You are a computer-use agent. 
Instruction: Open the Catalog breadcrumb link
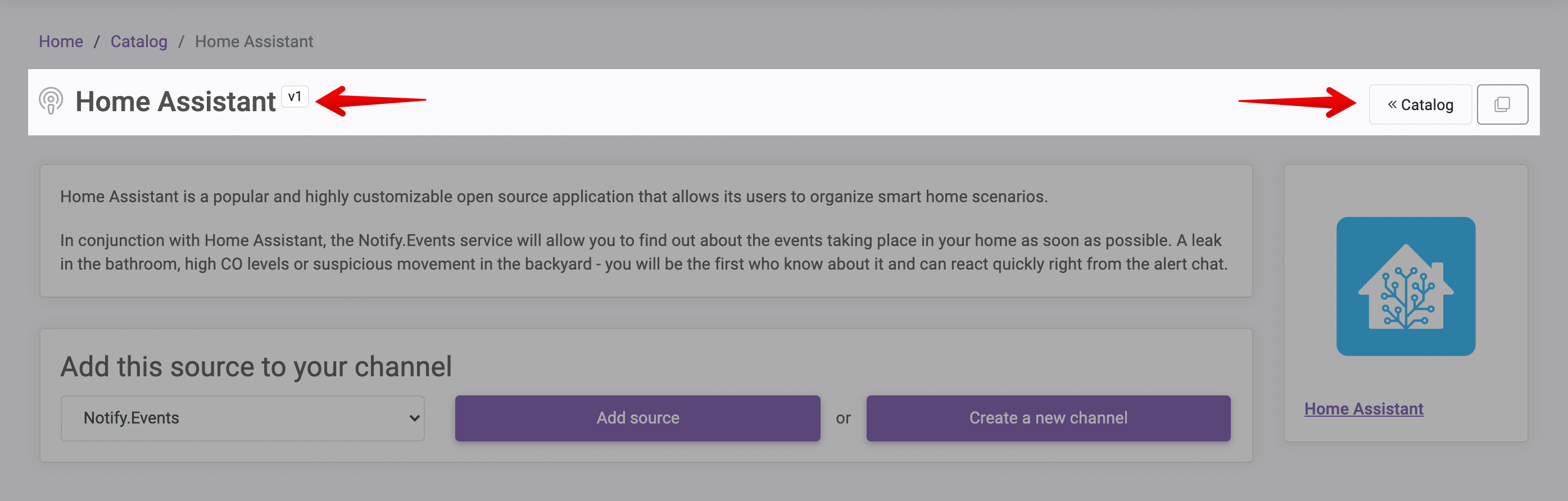tap(139, 42)
